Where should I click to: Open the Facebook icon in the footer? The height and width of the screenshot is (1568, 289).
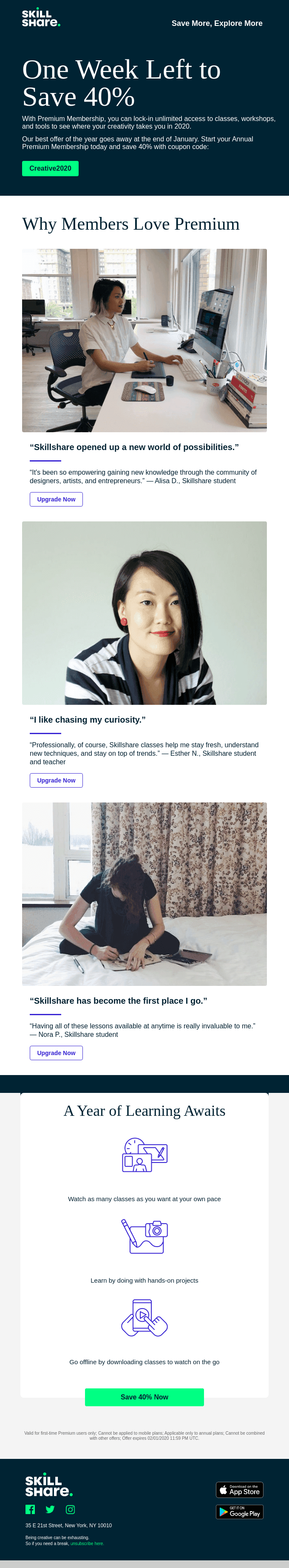click(x=31, y=1509)
